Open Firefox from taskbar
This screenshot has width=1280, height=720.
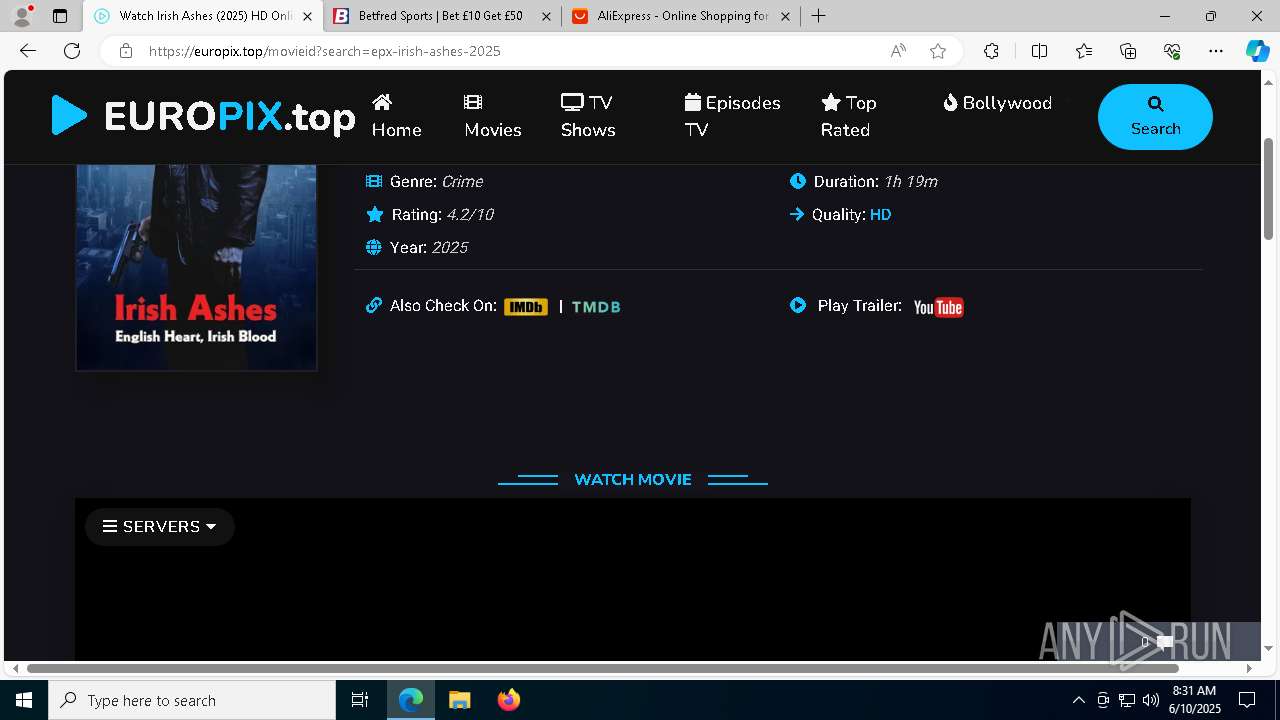tap(508, 700)
